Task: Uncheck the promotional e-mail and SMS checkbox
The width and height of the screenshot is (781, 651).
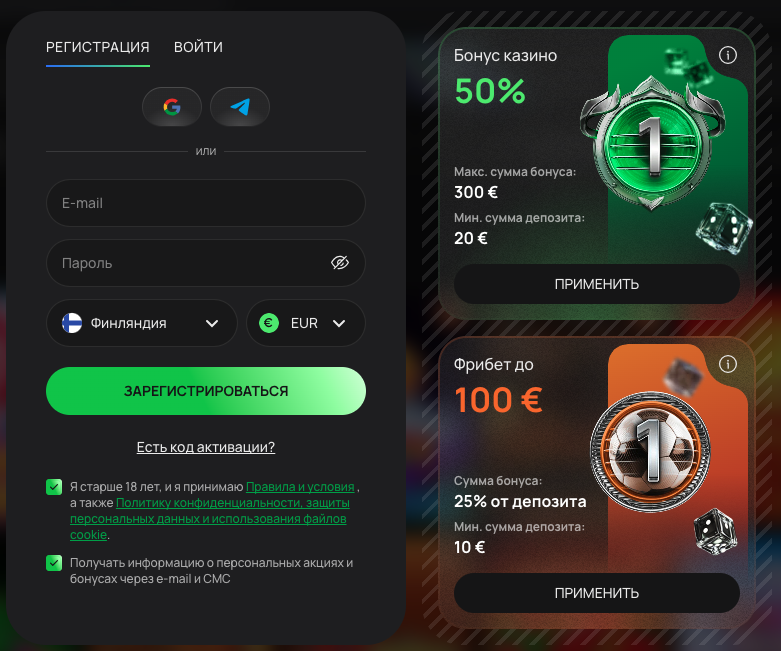Action: pyautogui.click(x=54, y=563)
